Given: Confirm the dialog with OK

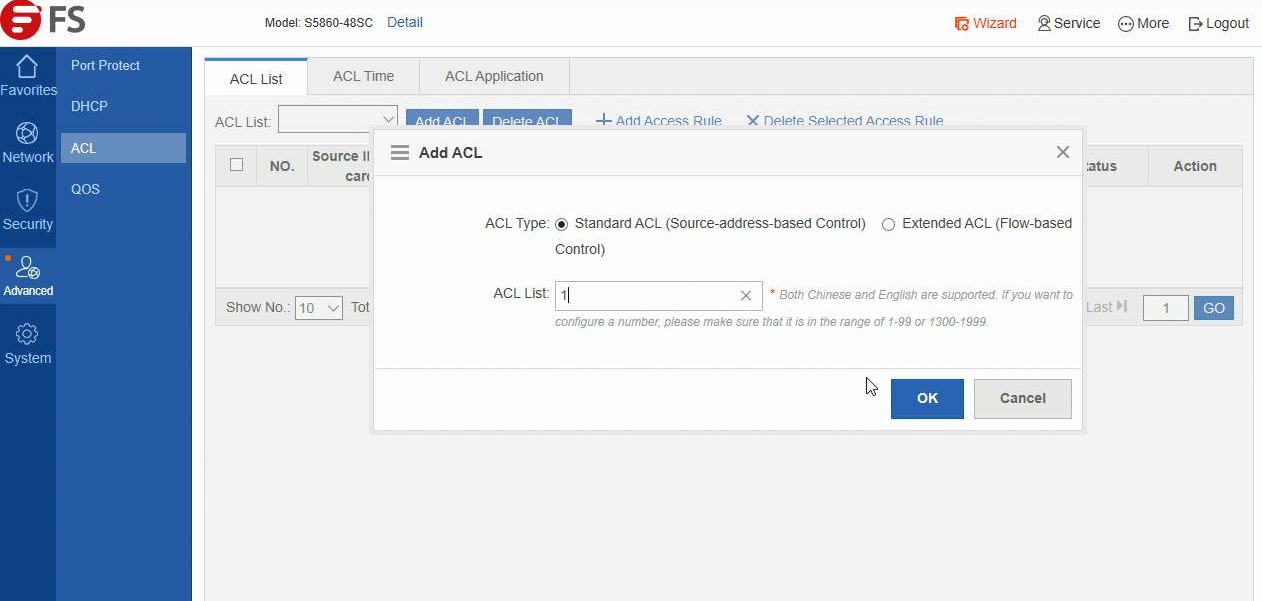Looking at the screenshot, I should click(927, 398).
